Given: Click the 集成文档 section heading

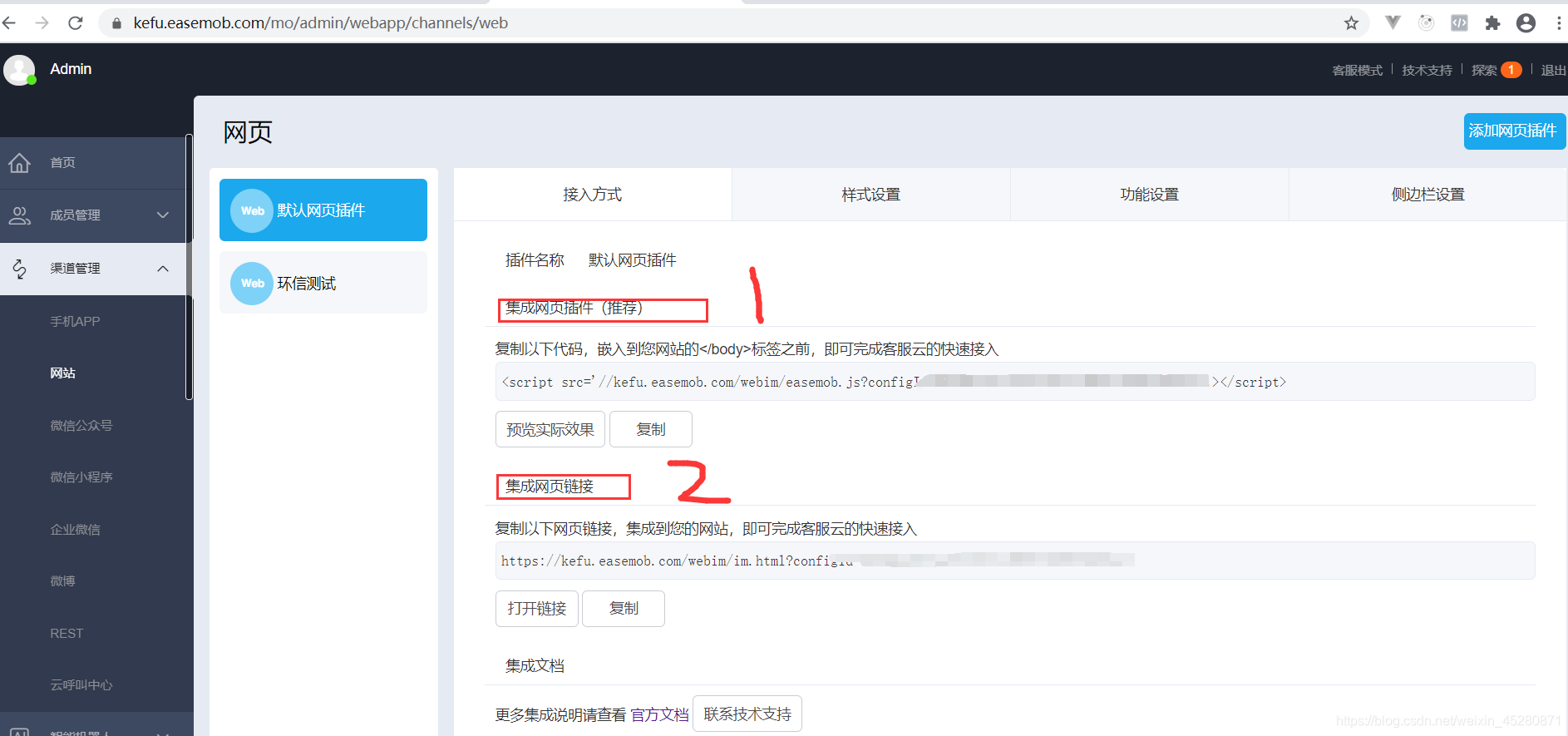Looking at the screenshot, I should [535, 666].
